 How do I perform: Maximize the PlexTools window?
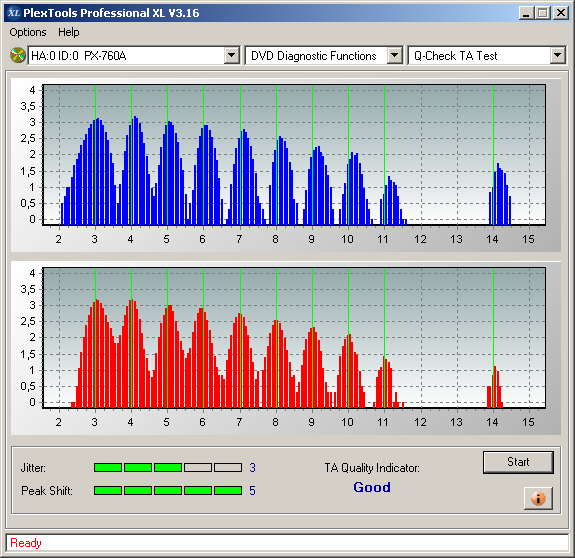click(543, 13)
